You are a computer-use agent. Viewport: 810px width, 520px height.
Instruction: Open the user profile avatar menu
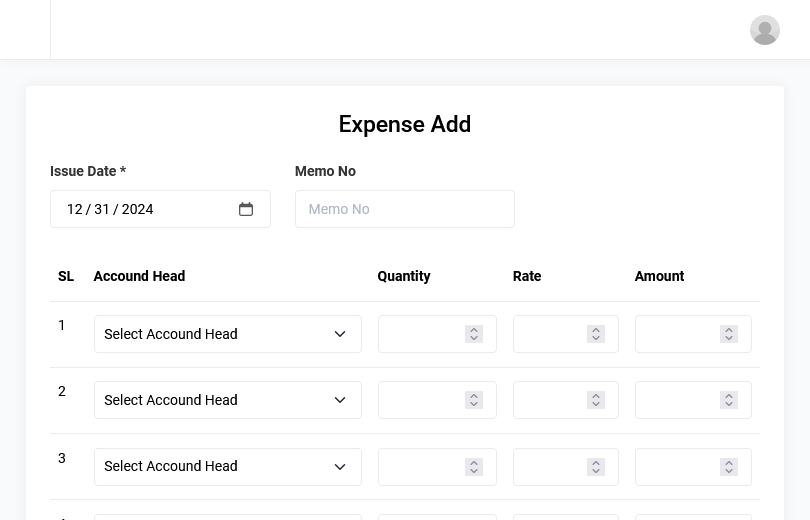click(764, 30)
